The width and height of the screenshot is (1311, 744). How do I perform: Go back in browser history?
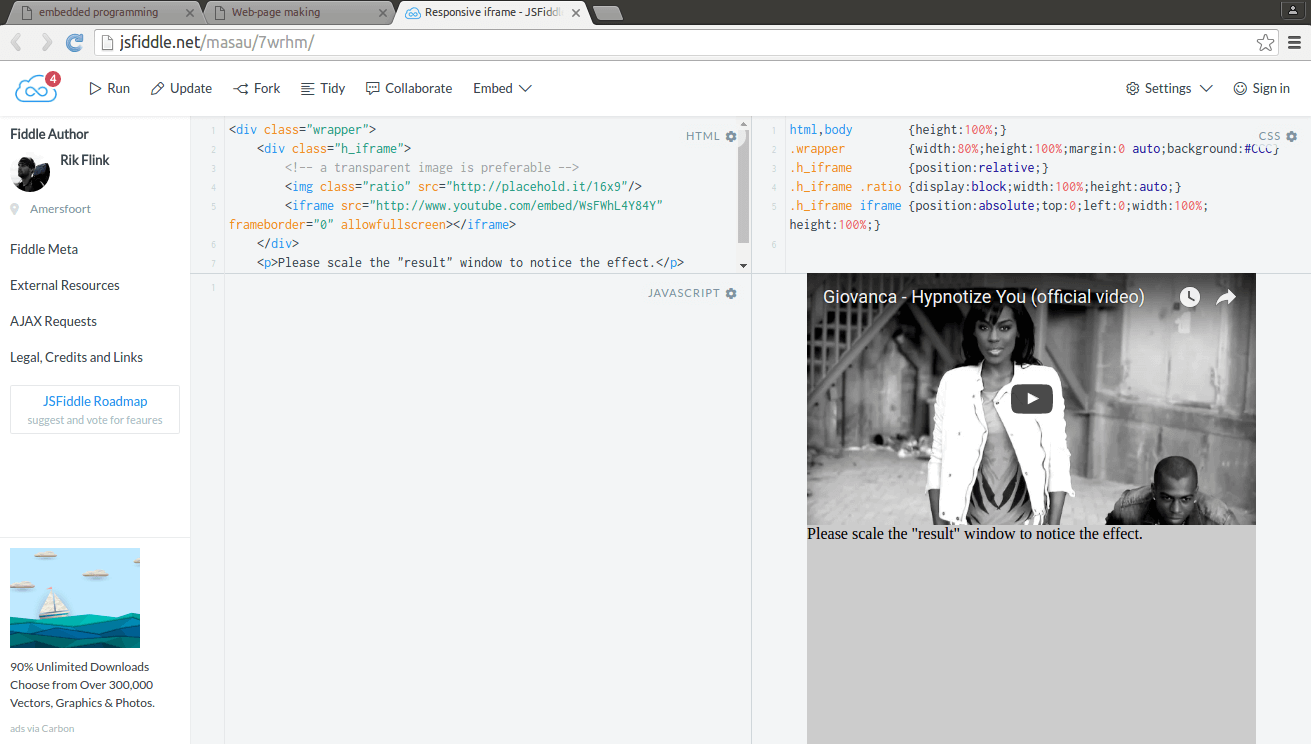click(17, 42)
